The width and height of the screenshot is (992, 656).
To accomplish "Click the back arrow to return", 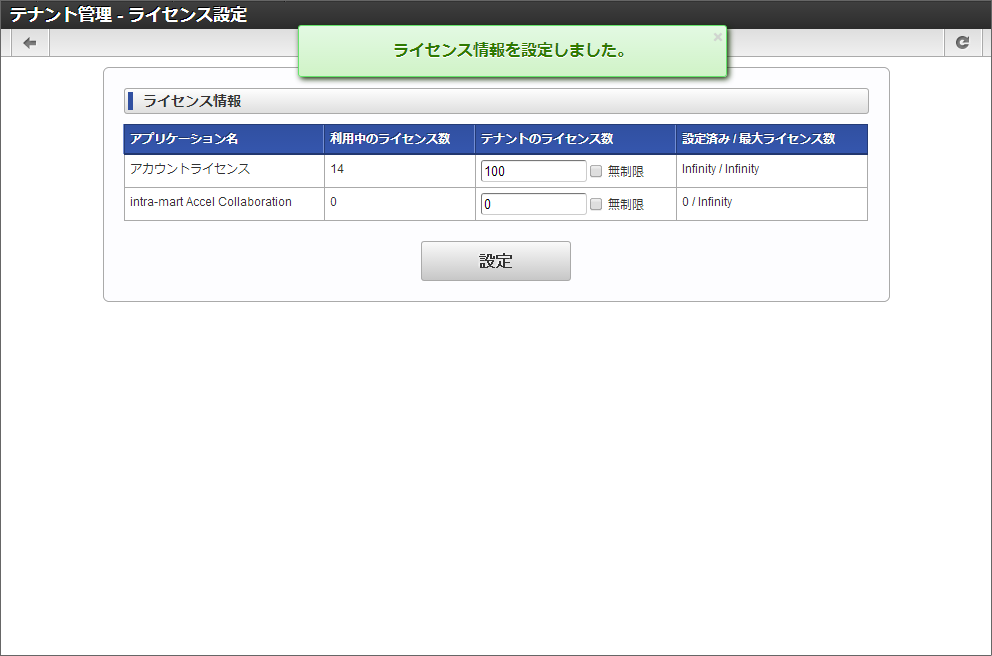I will click(x=29, y=42).
